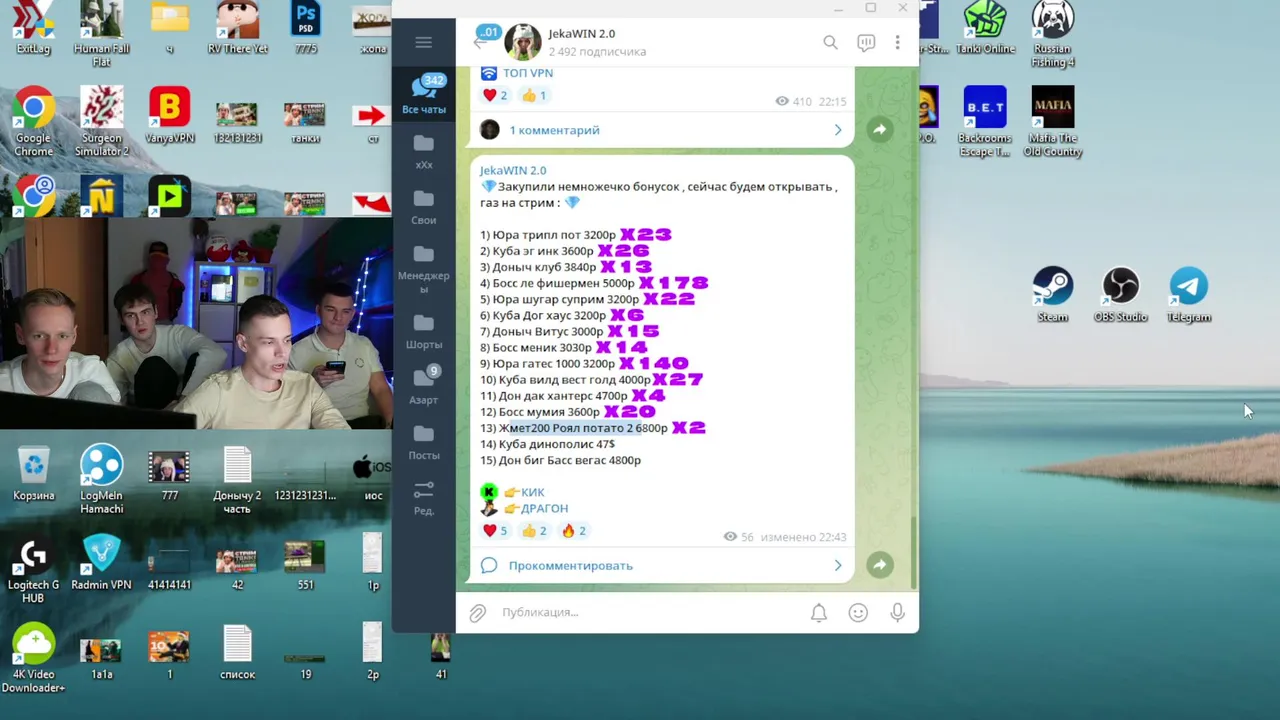Select the Russian Fishing 4 icon

pos(1052,33)
